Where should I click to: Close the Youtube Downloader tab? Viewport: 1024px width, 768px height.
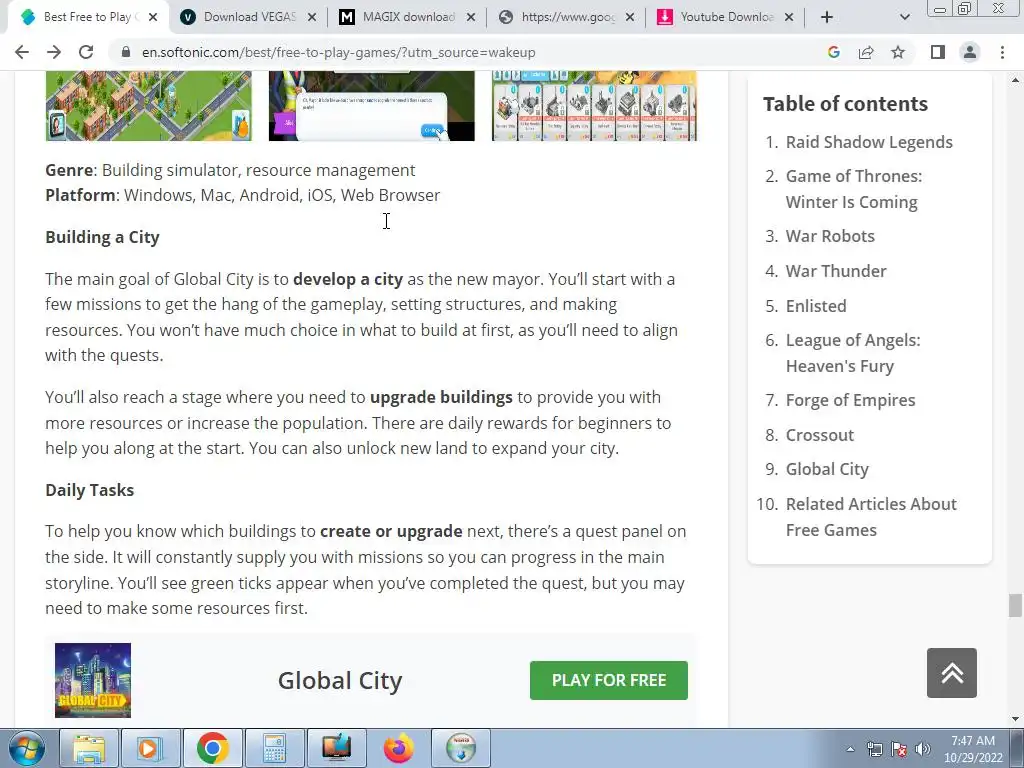(789, 17)
